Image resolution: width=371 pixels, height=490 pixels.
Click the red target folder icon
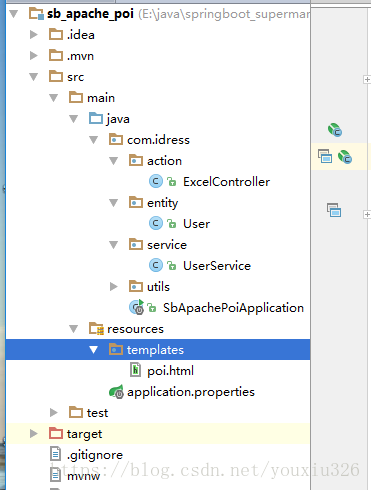point(56,433)
